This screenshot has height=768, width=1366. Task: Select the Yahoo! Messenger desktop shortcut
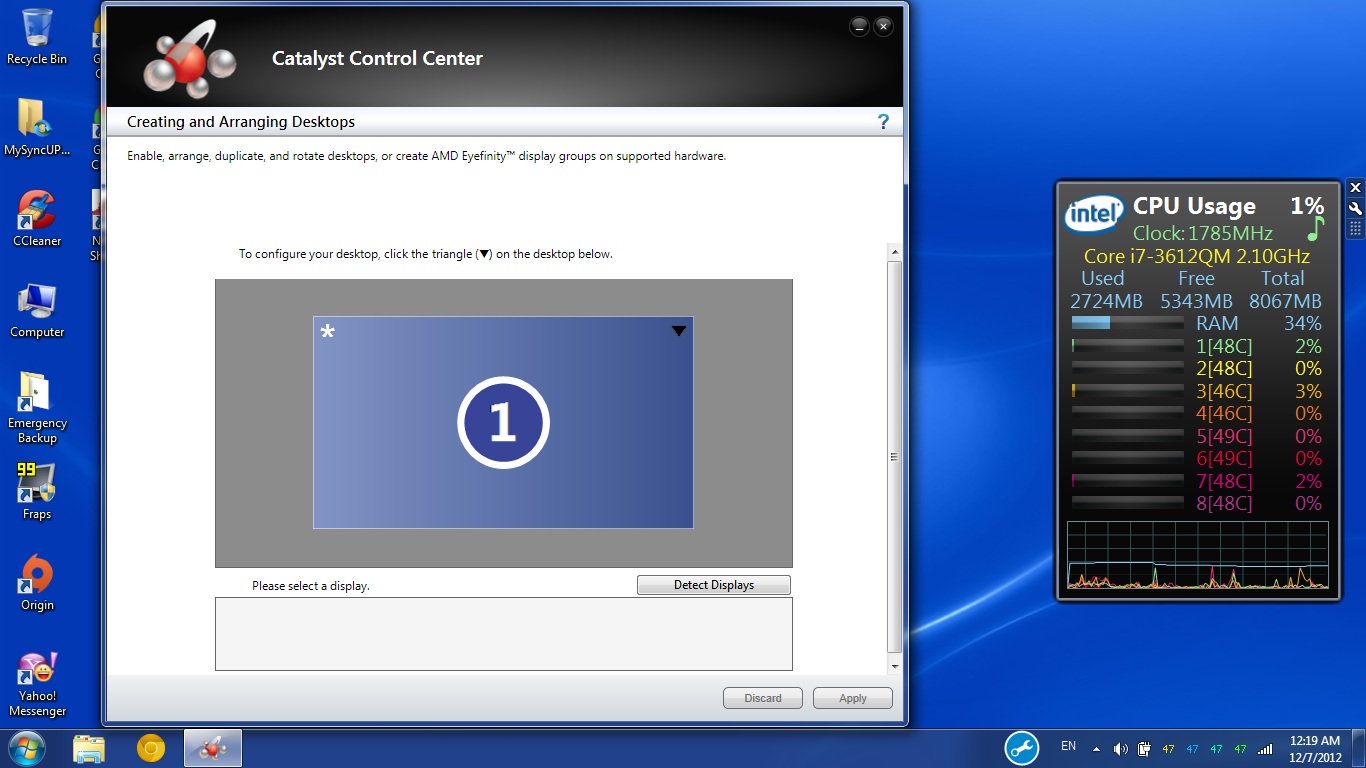point(37,685)
